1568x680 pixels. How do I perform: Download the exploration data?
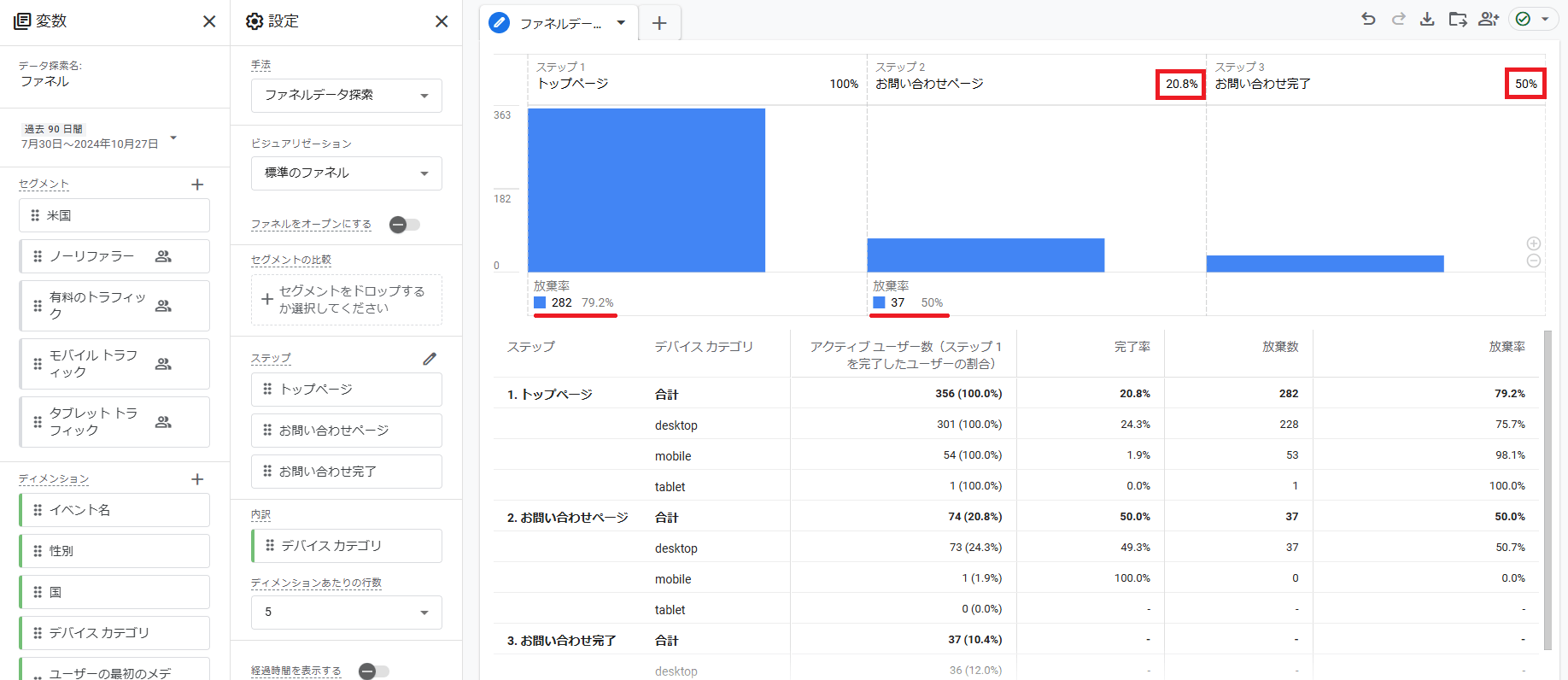(x=1427, y=20)
